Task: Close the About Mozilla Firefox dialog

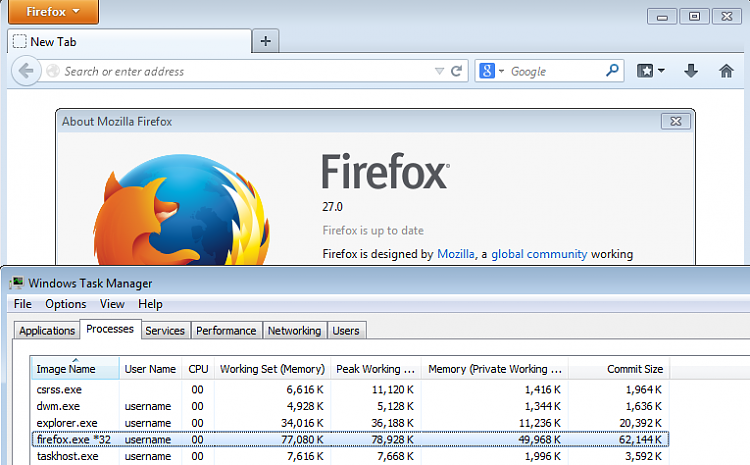Action: 675,122
